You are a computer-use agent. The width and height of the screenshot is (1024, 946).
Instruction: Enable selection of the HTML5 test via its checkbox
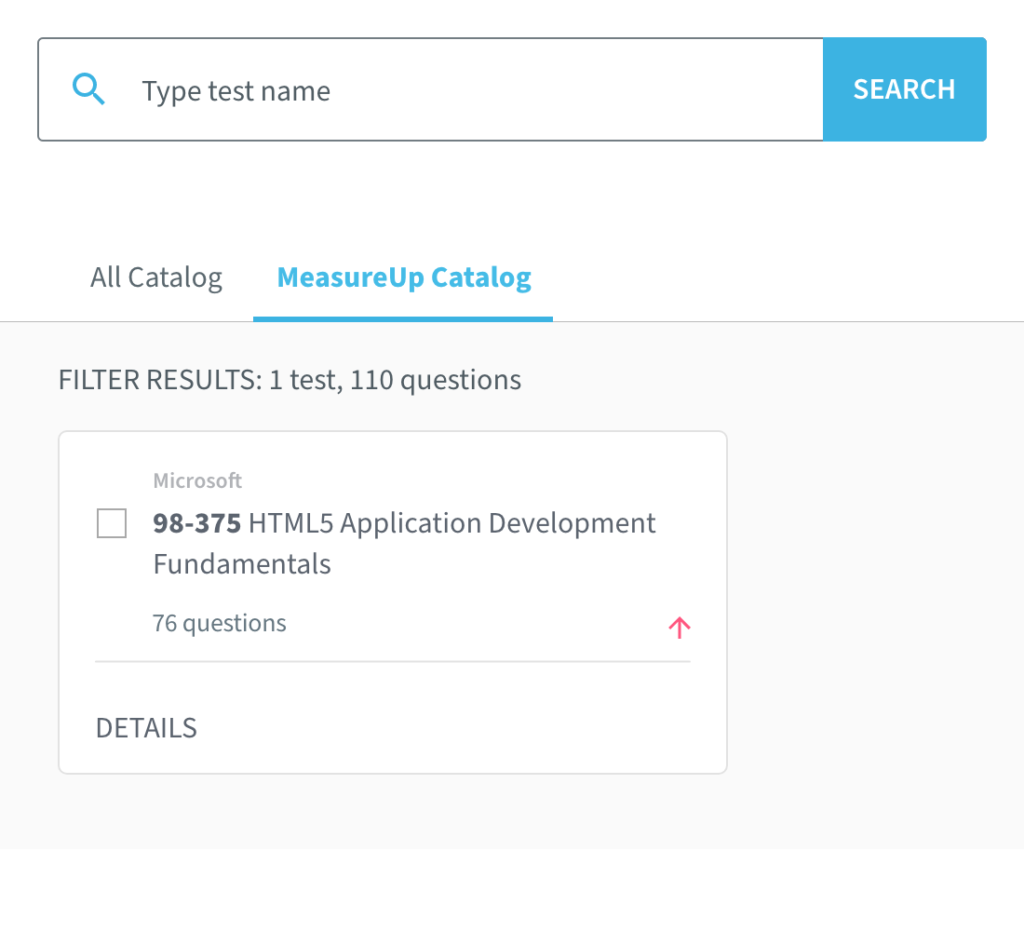pyautogui.click(x=111, y=523)
